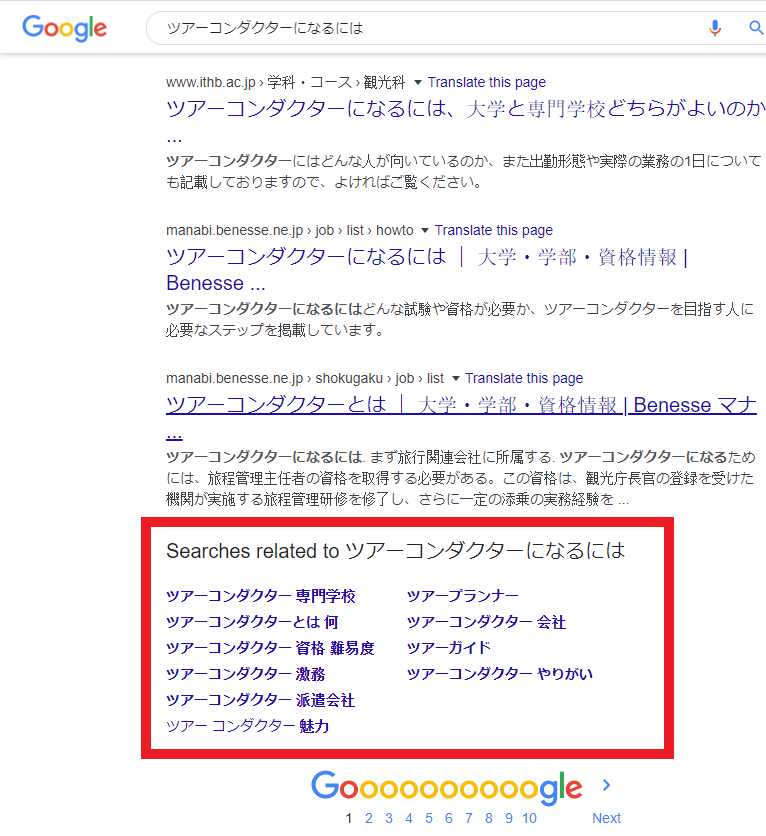
Task: Click related search 'ツアーコンダクター 派遣会社'
Action: (x=261, y=701)
